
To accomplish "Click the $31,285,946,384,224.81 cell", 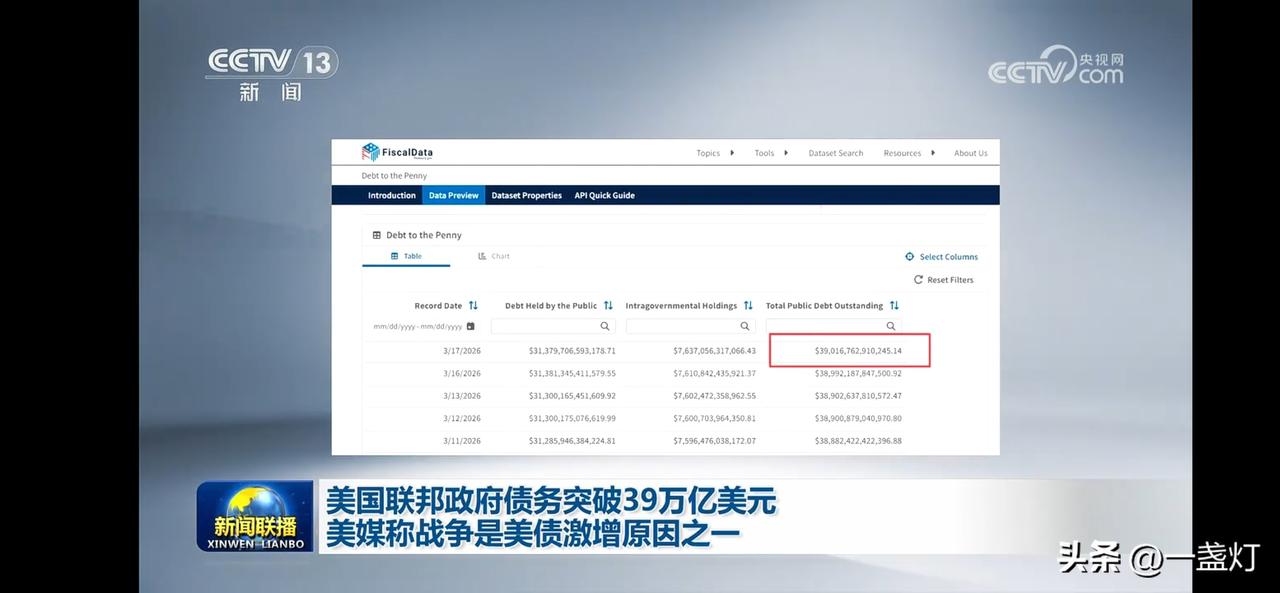I will pyautogui.click(x=572, y=441).
